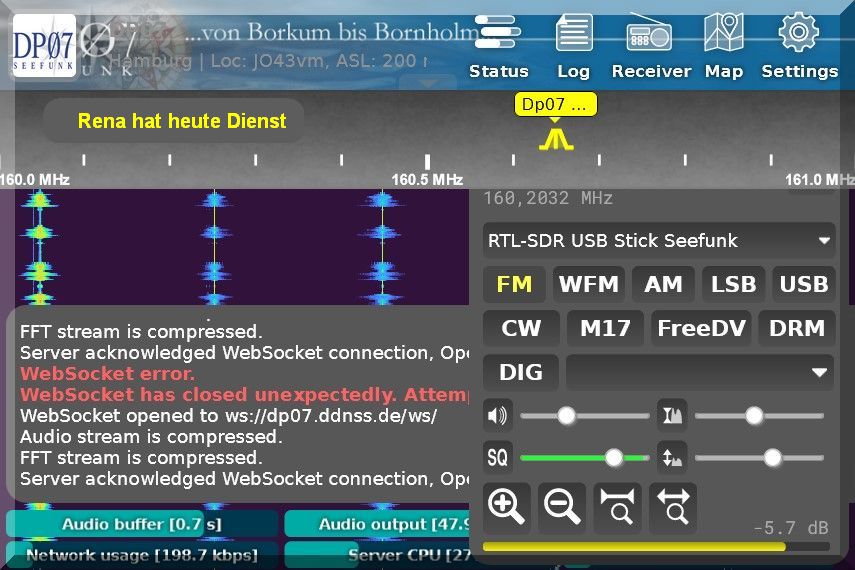Viewport: 855px width, 570px height.
Task: Expand the digital modes dropdown next to DIG
Action: tap(700, 372)
